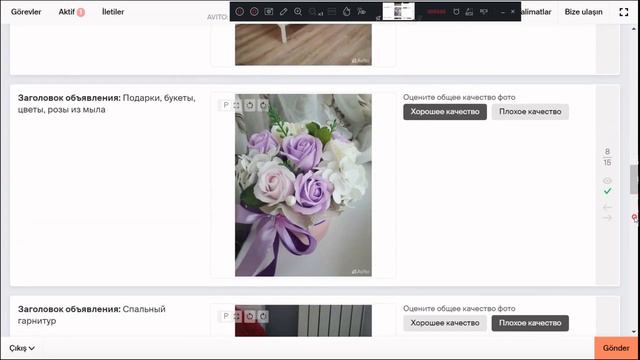Click the scrollbar up arrow
This screenshot has height=360, width=640.
pos(634,29)
